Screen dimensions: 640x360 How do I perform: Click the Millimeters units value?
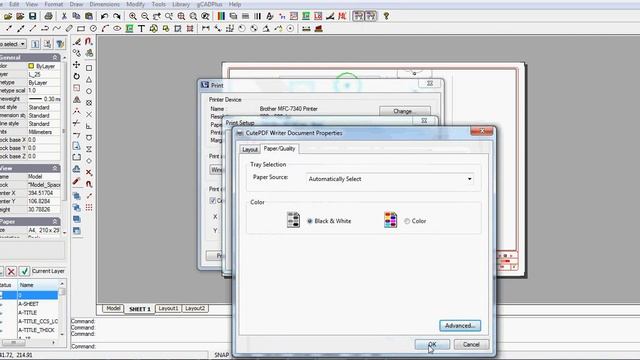(44, 132)
